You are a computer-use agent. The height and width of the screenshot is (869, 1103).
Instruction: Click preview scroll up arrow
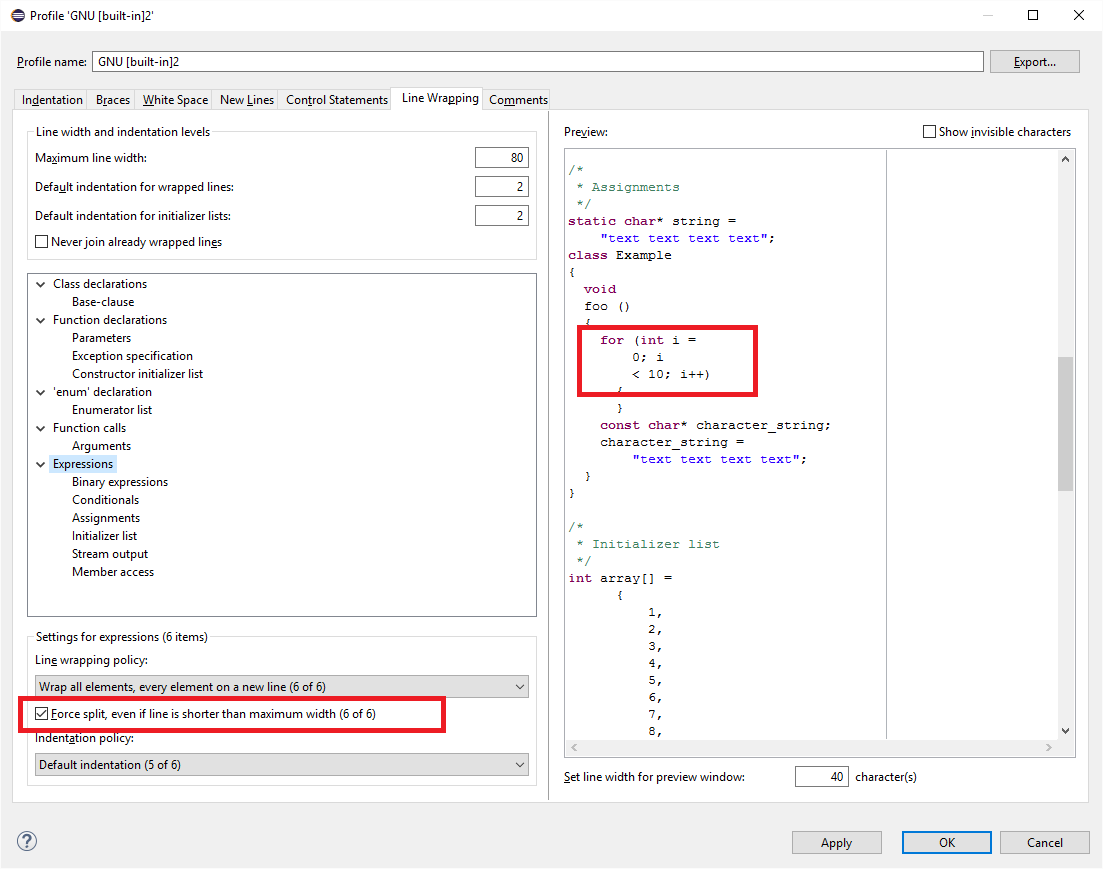(x=1066, y=159)
